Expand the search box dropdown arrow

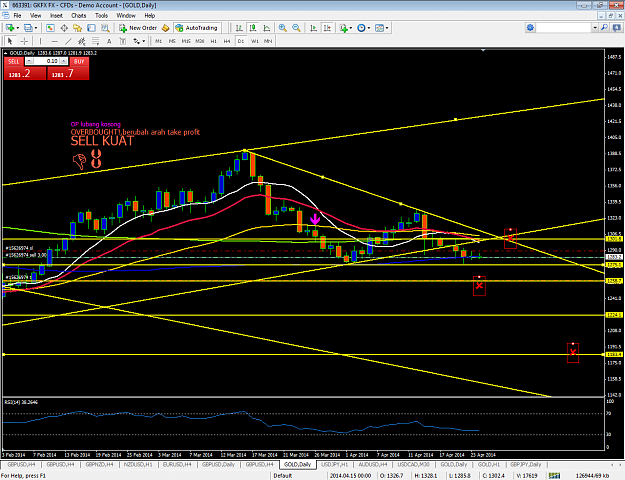click(x=595, y=28)
